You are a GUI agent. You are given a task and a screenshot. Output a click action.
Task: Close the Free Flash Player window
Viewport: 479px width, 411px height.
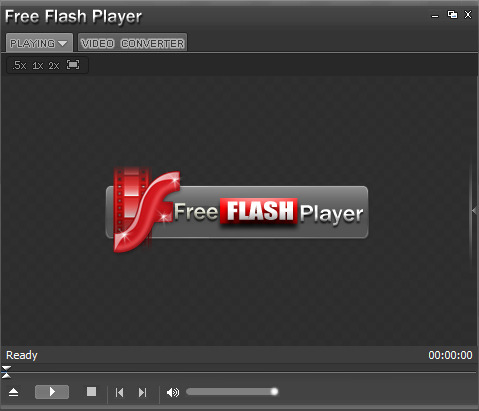click(x=468, y=15)
